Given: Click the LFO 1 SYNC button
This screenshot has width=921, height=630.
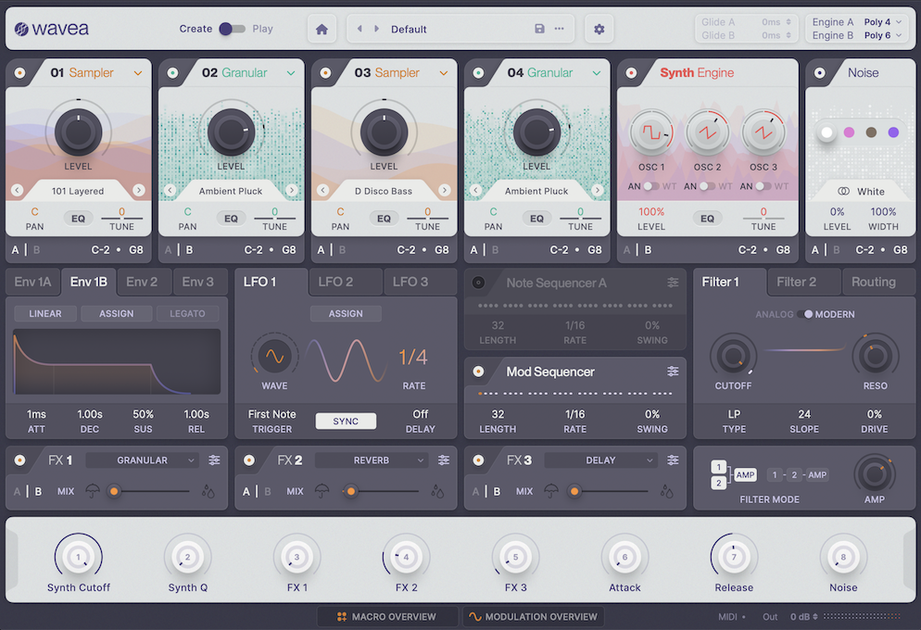Looking at the screenshot, I should [x=346, y=421].
